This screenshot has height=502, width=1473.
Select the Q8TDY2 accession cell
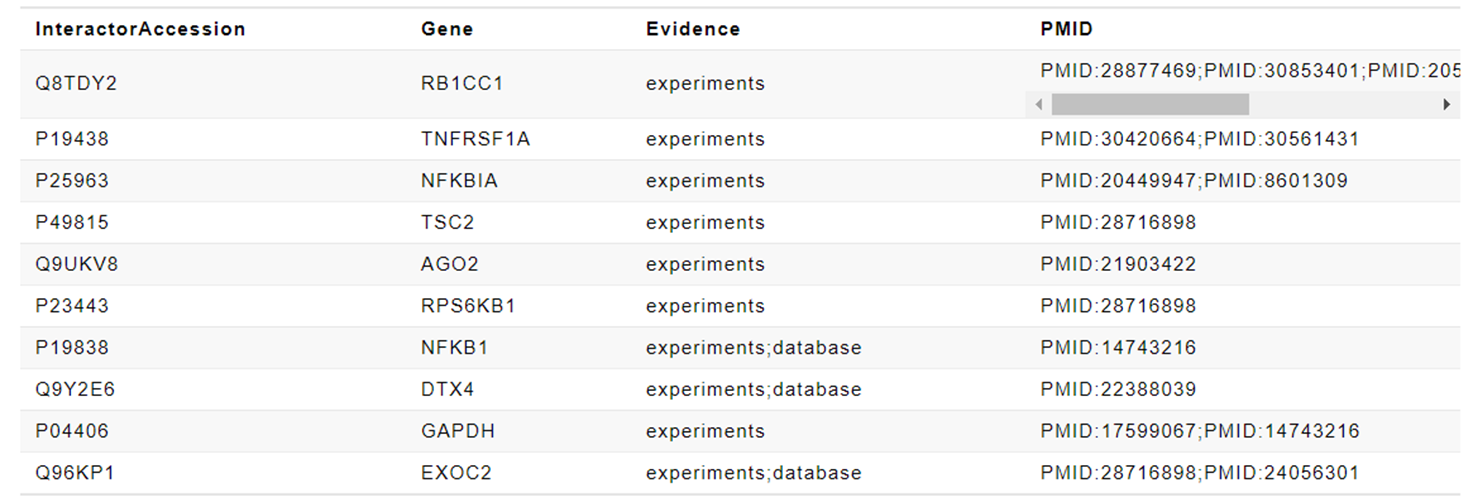tap(76, 83)
